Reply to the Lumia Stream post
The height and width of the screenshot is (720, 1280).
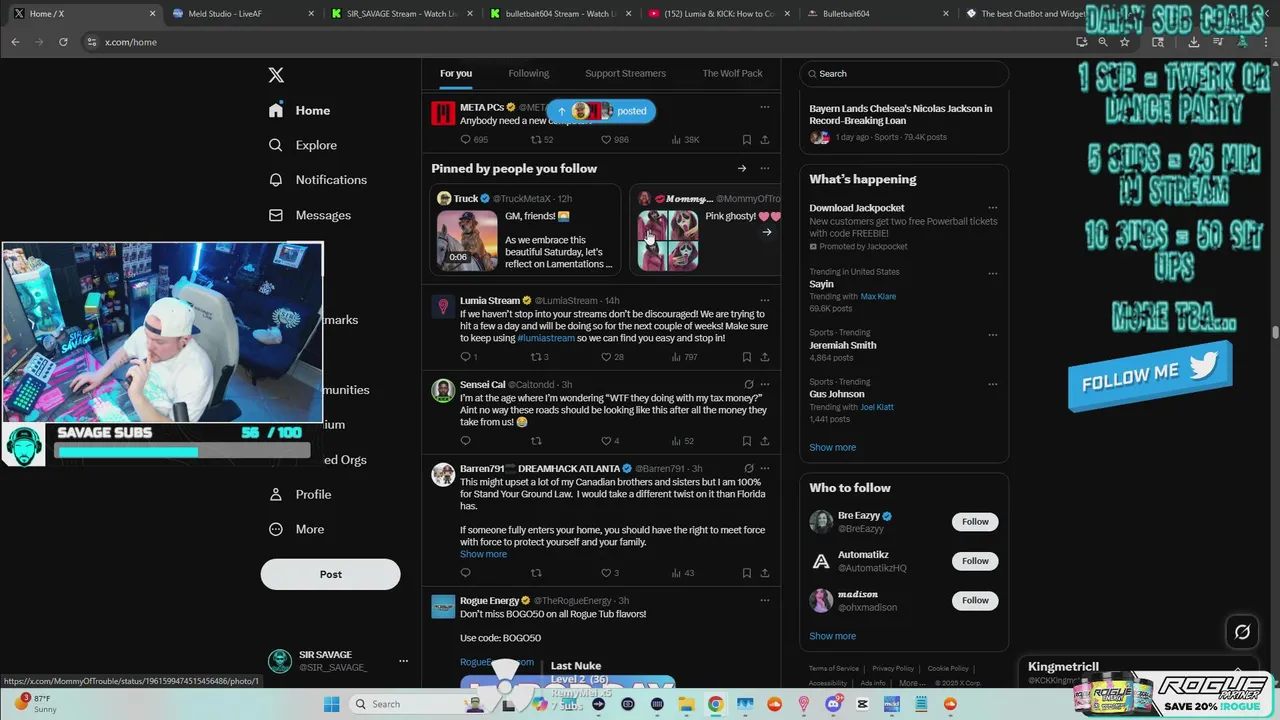[x=465, y=357]
